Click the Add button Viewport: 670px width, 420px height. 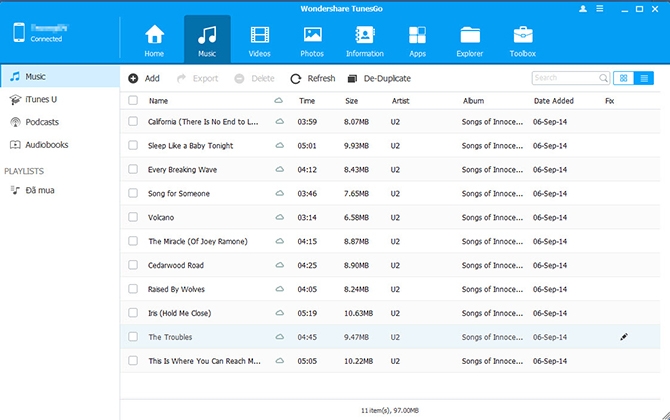144,78
